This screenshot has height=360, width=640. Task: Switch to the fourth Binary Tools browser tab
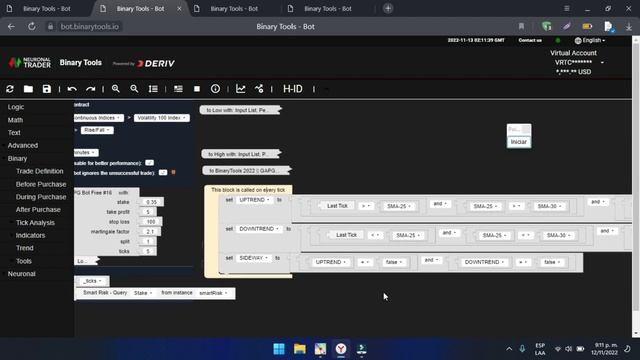coord(328,9)
